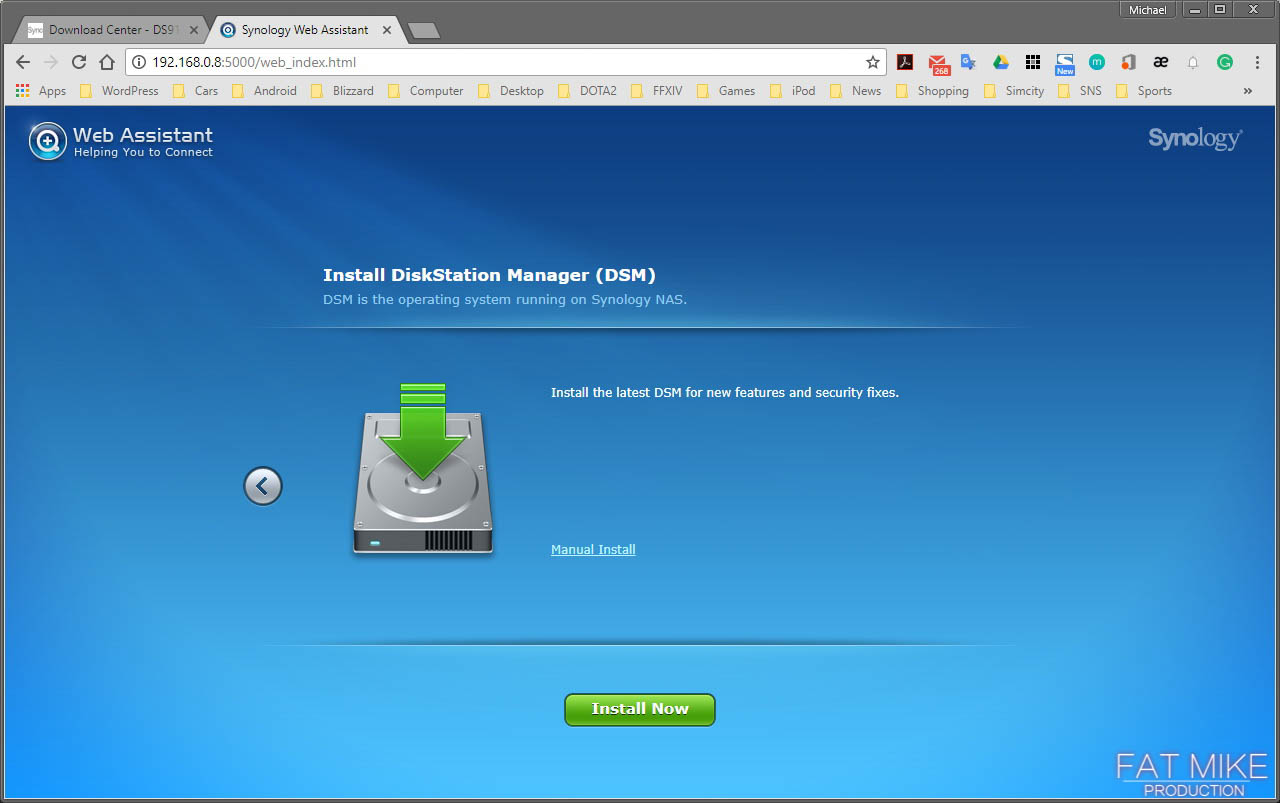This screenshot has height=803, width=1280.
Task: Open the Google Drive extension
Action: tap(1000, 62)
